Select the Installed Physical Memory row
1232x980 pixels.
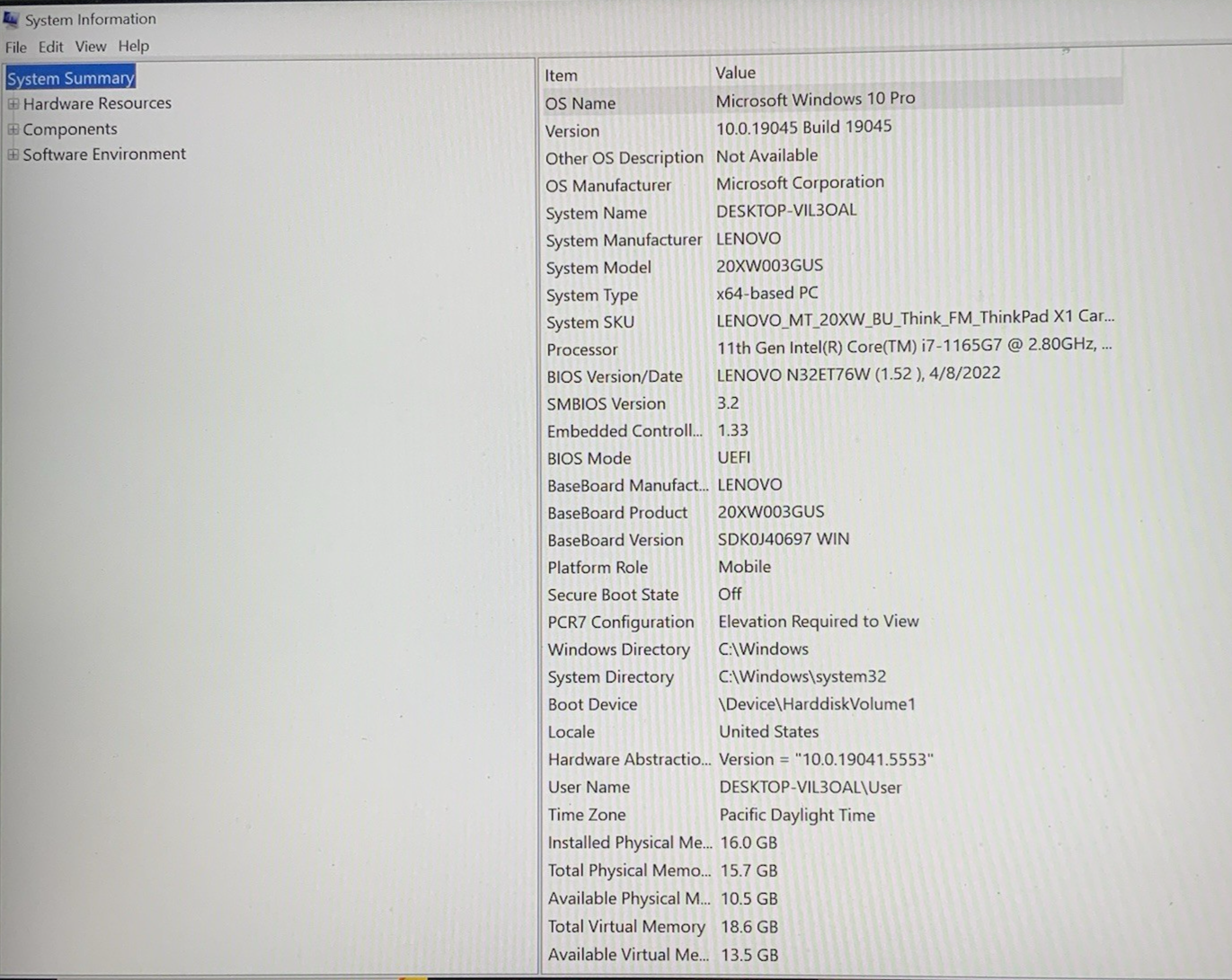(629, 843)
